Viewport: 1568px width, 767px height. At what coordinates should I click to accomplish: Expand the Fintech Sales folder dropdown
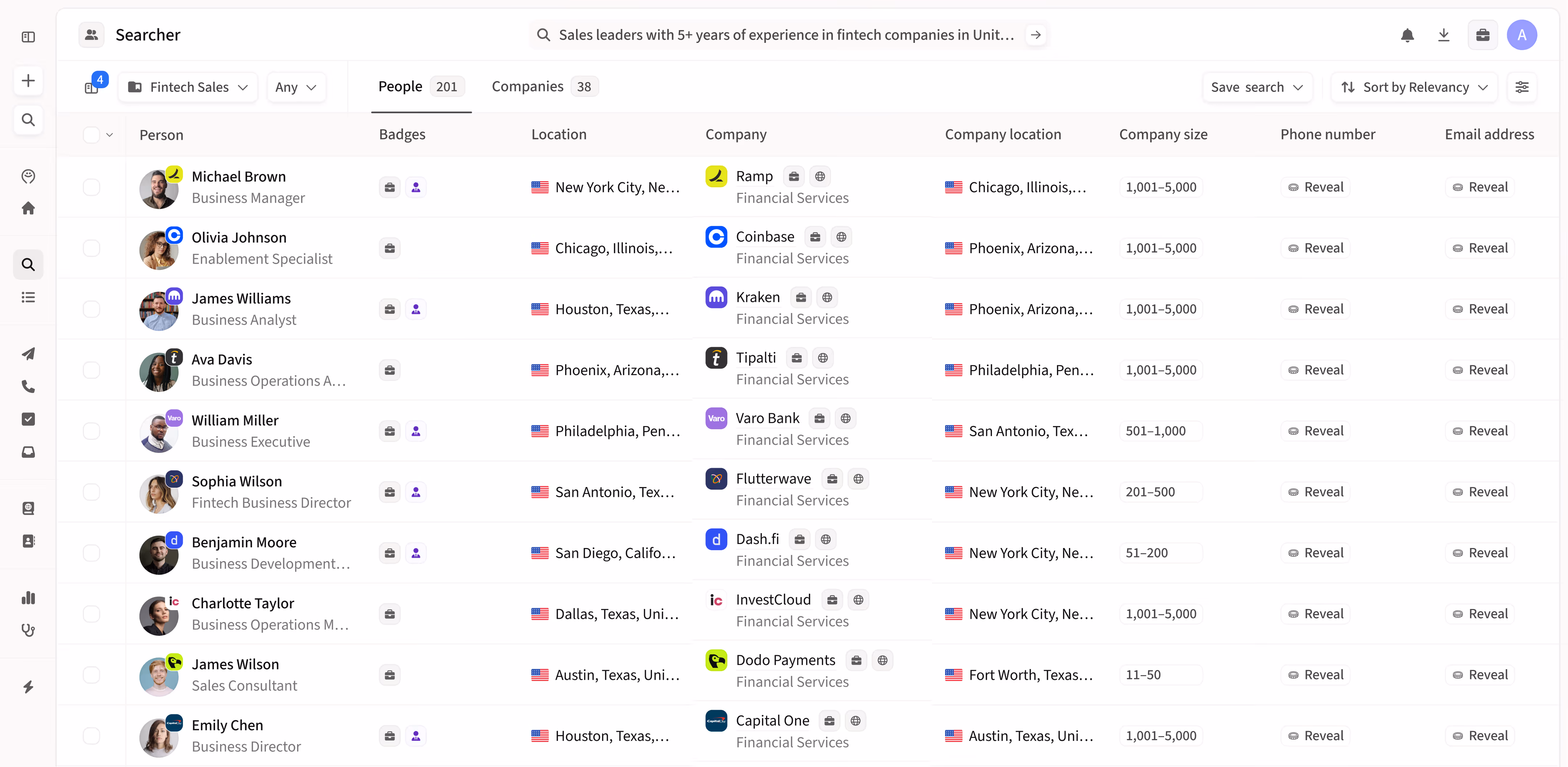(x=188, y=87)
